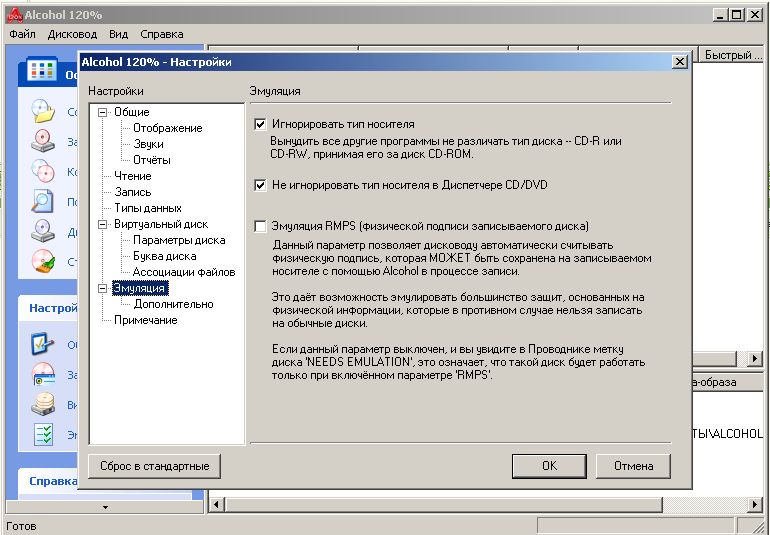Collapse the "Общие" tree node
This screenshot has height=535, width=770.
coord(102,113)
